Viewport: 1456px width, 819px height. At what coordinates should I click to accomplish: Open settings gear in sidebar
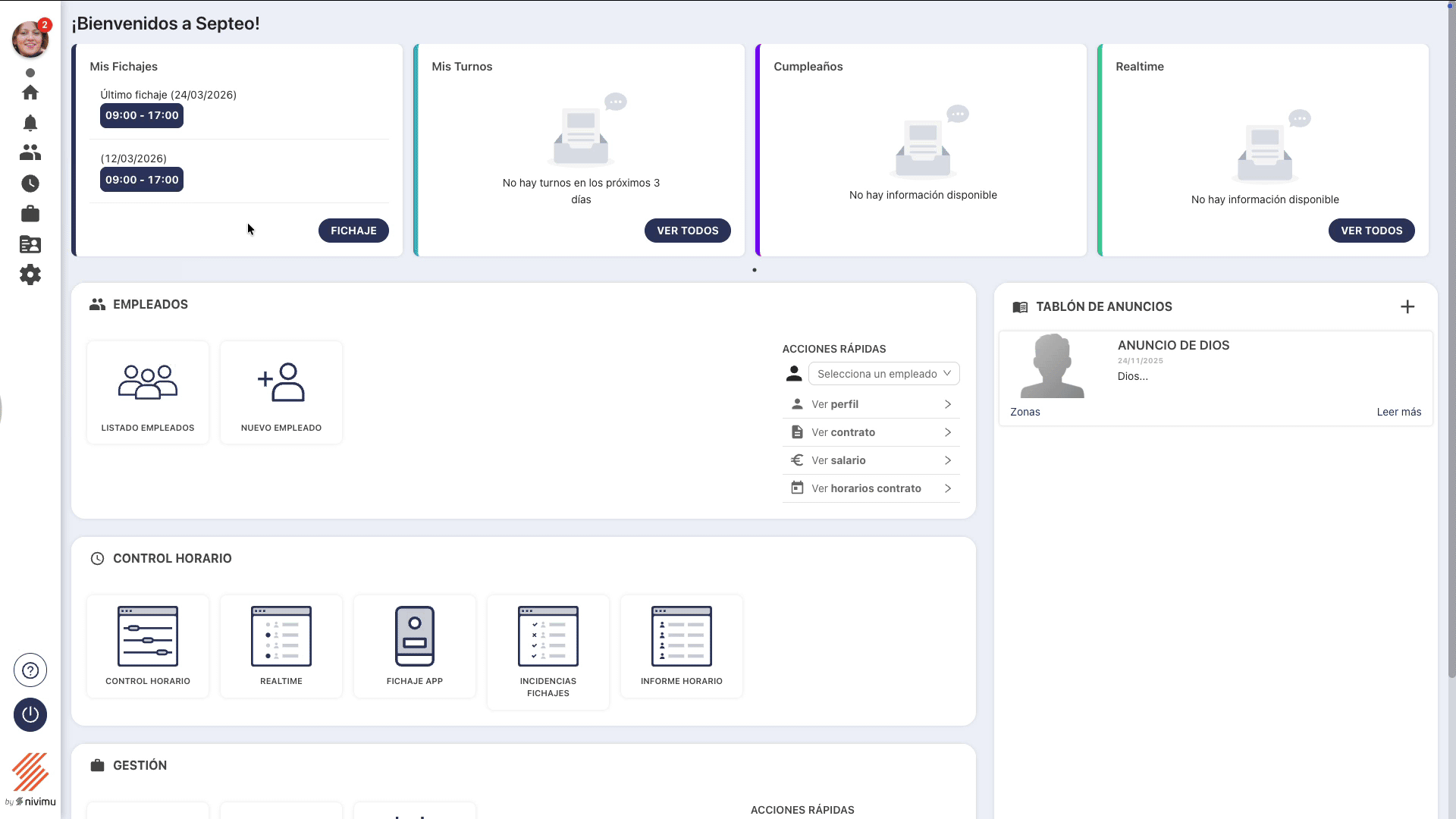[30, 275]
